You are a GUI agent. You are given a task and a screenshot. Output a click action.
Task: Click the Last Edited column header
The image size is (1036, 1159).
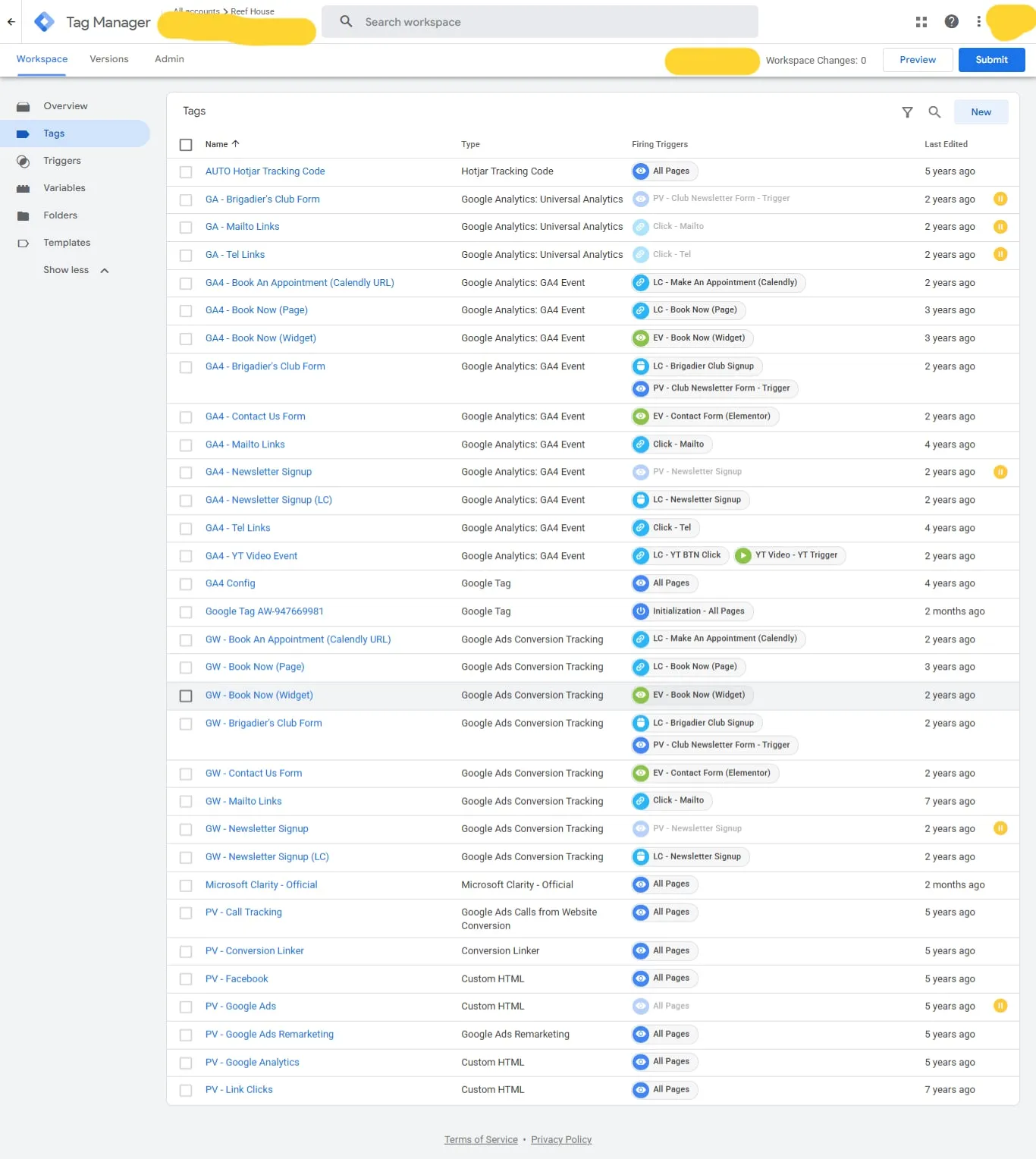946,144
